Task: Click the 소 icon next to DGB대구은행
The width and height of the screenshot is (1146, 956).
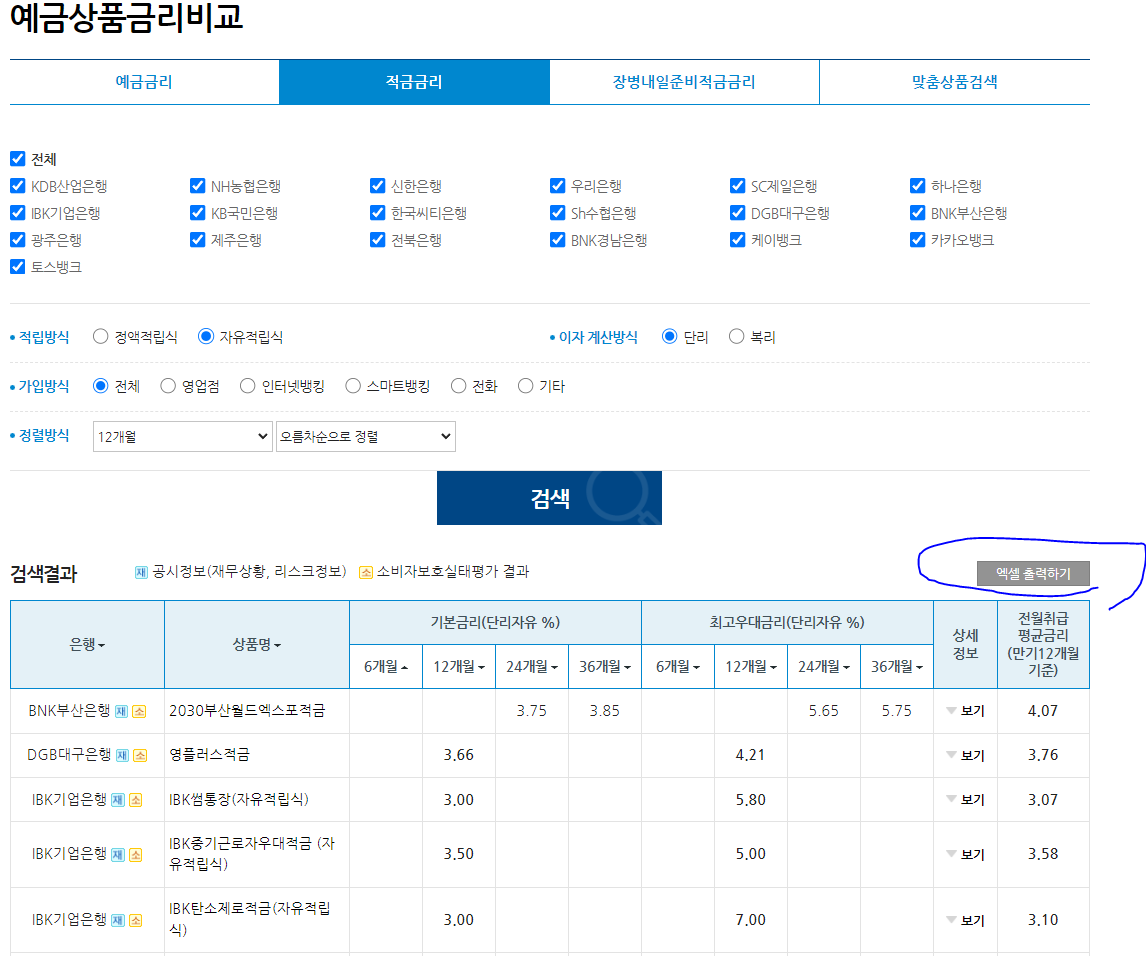Action: pos(140,755)
